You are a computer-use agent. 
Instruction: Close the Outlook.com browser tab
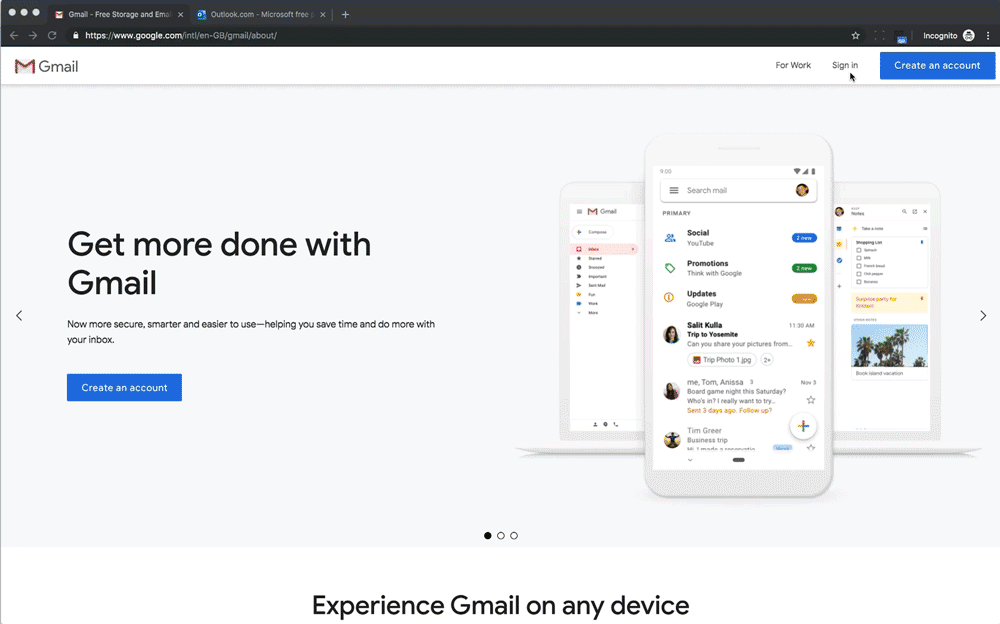pyautogui.click(x=323, y=15)
